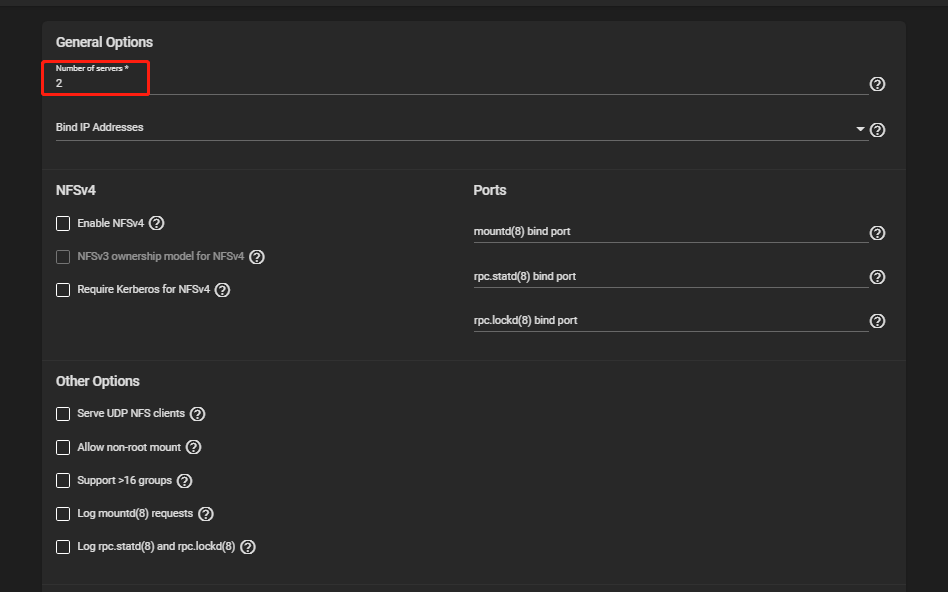The width and height of the screenshot is (948, 592).
Task: Show help tooltip for Bind IP Addresses
Action: click(x=877, y=130)
